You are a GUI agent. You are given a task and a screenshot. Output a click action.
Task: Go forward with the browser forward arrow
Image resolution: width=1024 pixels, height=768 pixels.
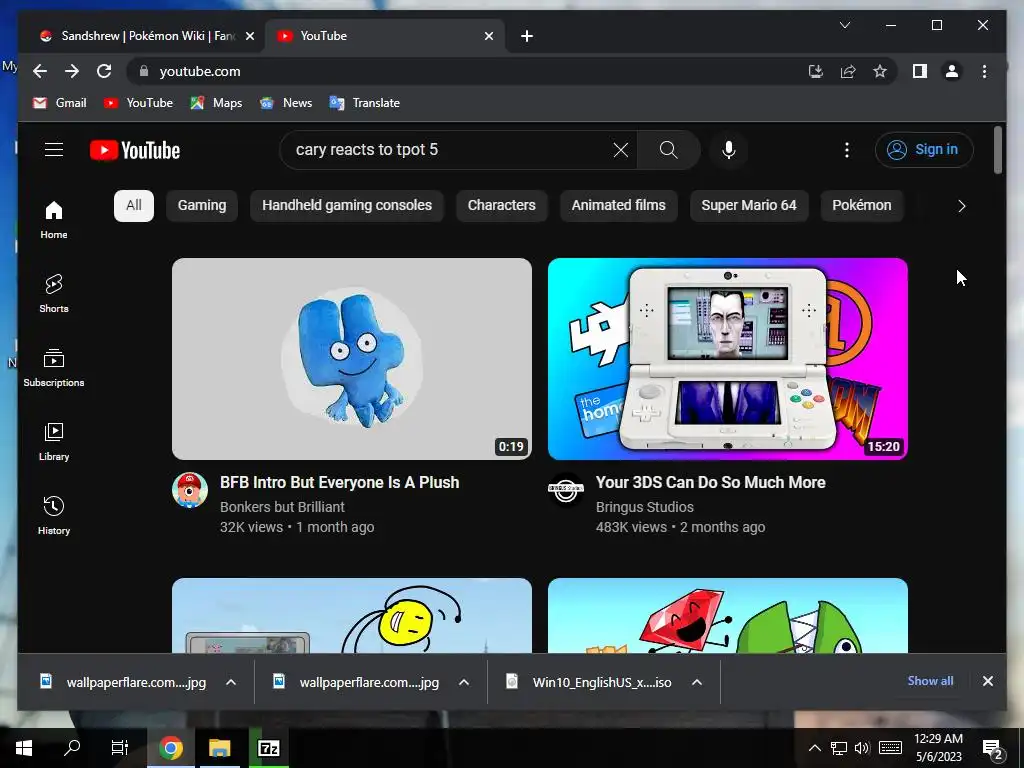(x=72, y=71)
